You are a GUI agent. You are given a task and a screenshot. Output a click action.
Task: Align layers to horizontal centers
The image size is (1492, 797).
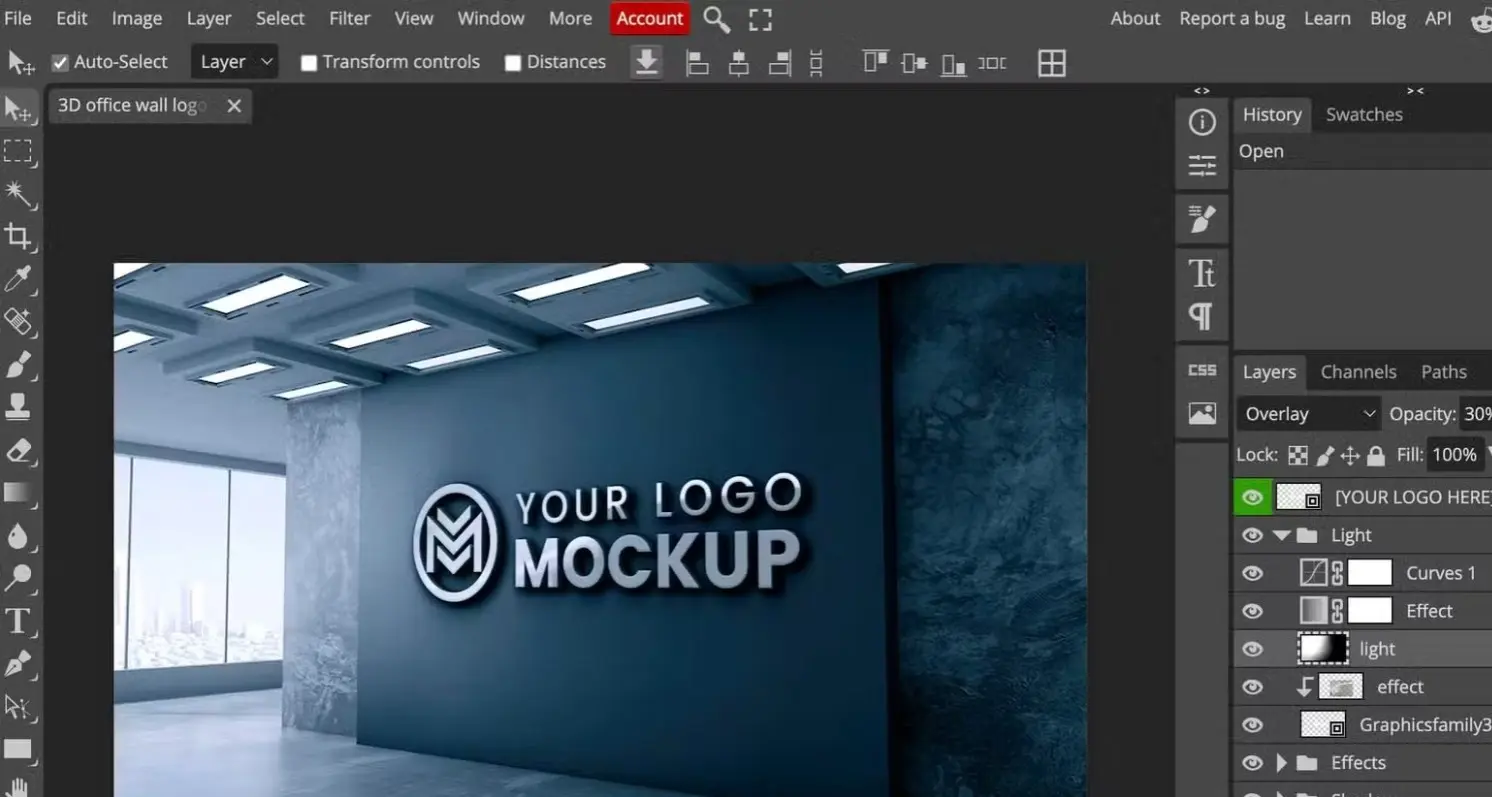click(739, 63)
